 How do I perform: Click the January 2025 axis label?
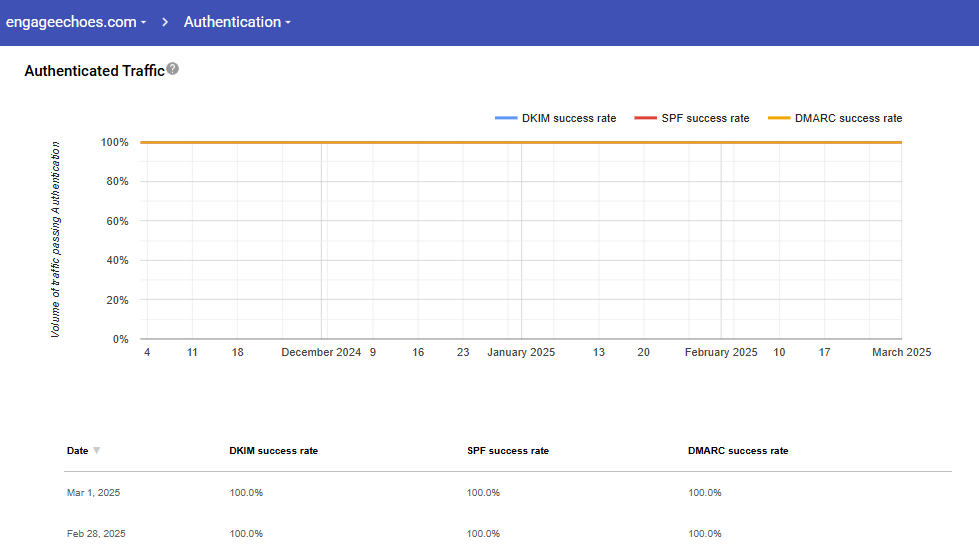[x=521, y=352]
